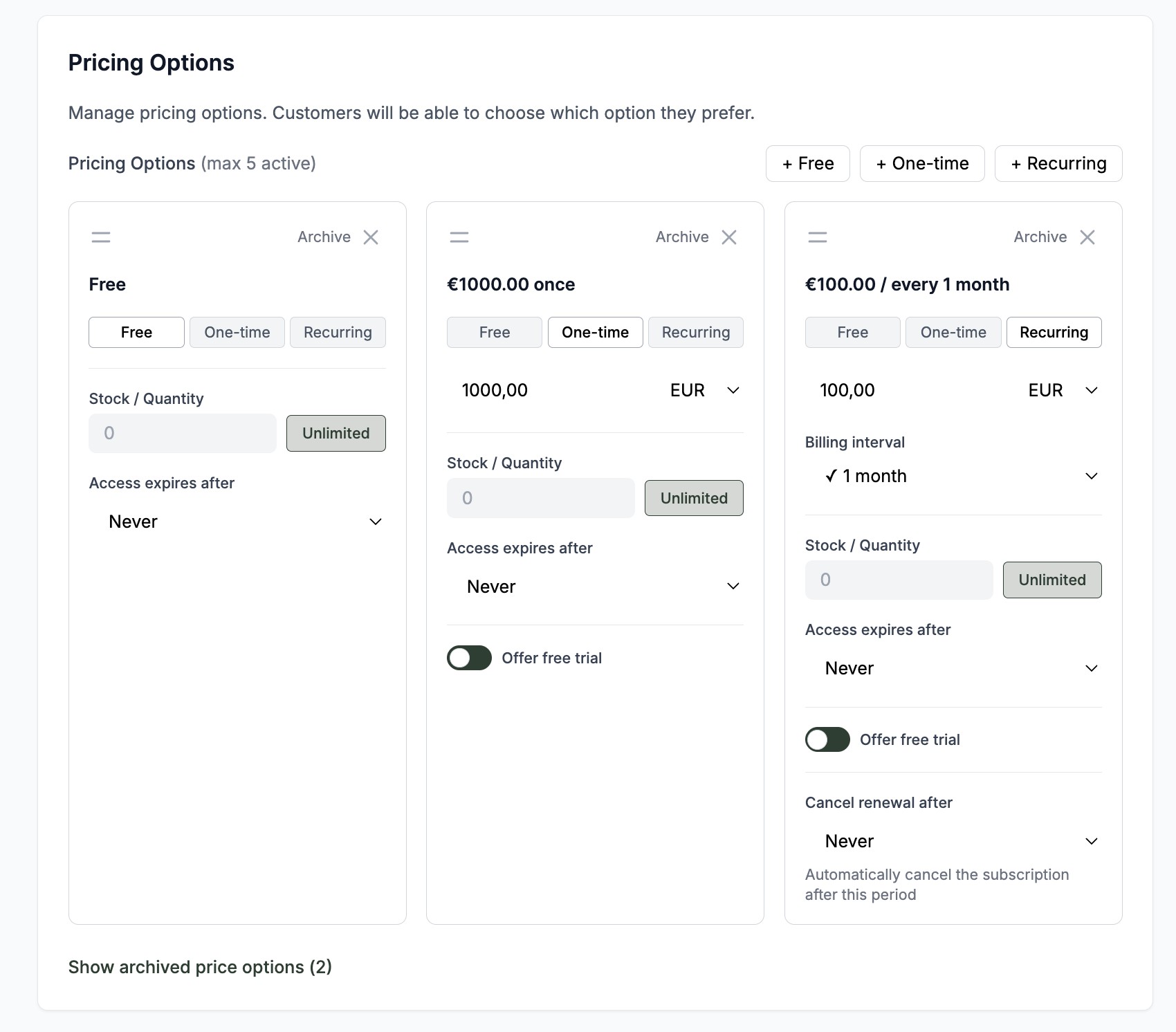The width and height of the screenshot is (1176, 1032).
Task: Show archived price options
Action: click(x=200, y=967)
